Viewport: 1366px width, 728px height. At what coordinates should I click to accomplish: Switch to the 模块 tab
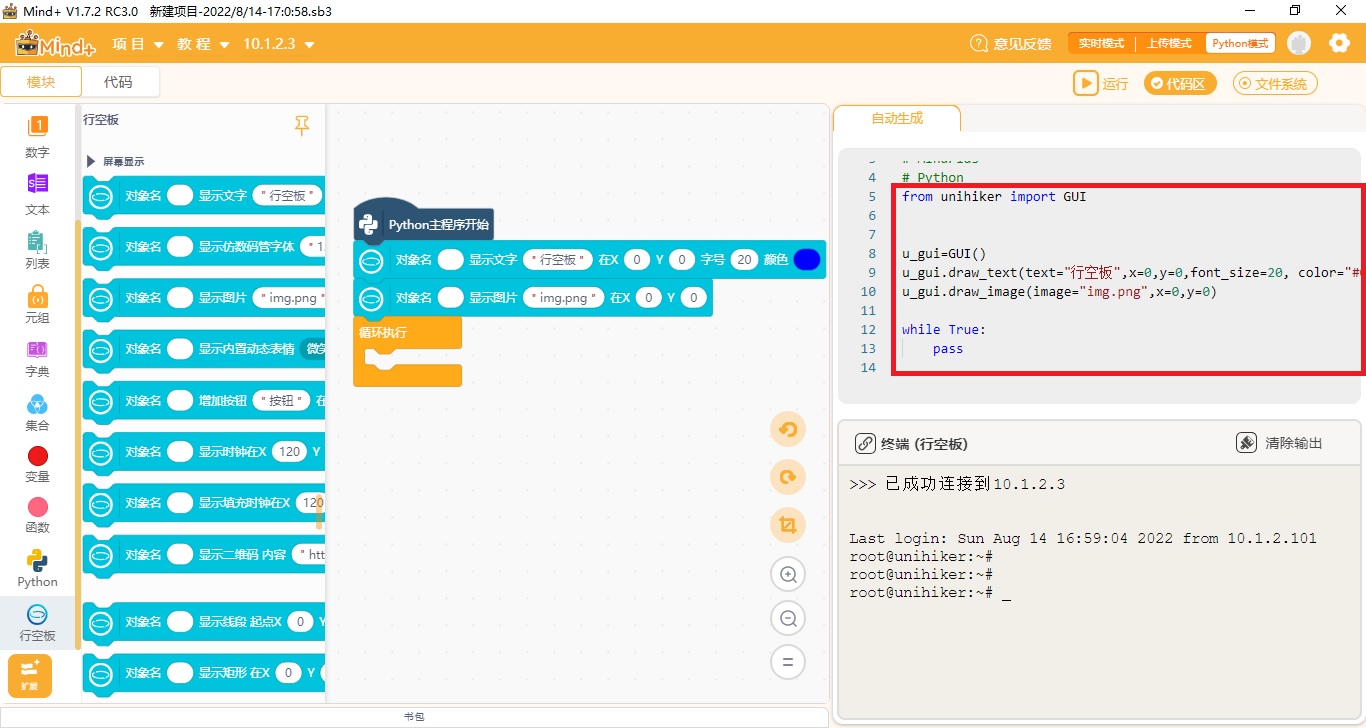click(41, 82)
